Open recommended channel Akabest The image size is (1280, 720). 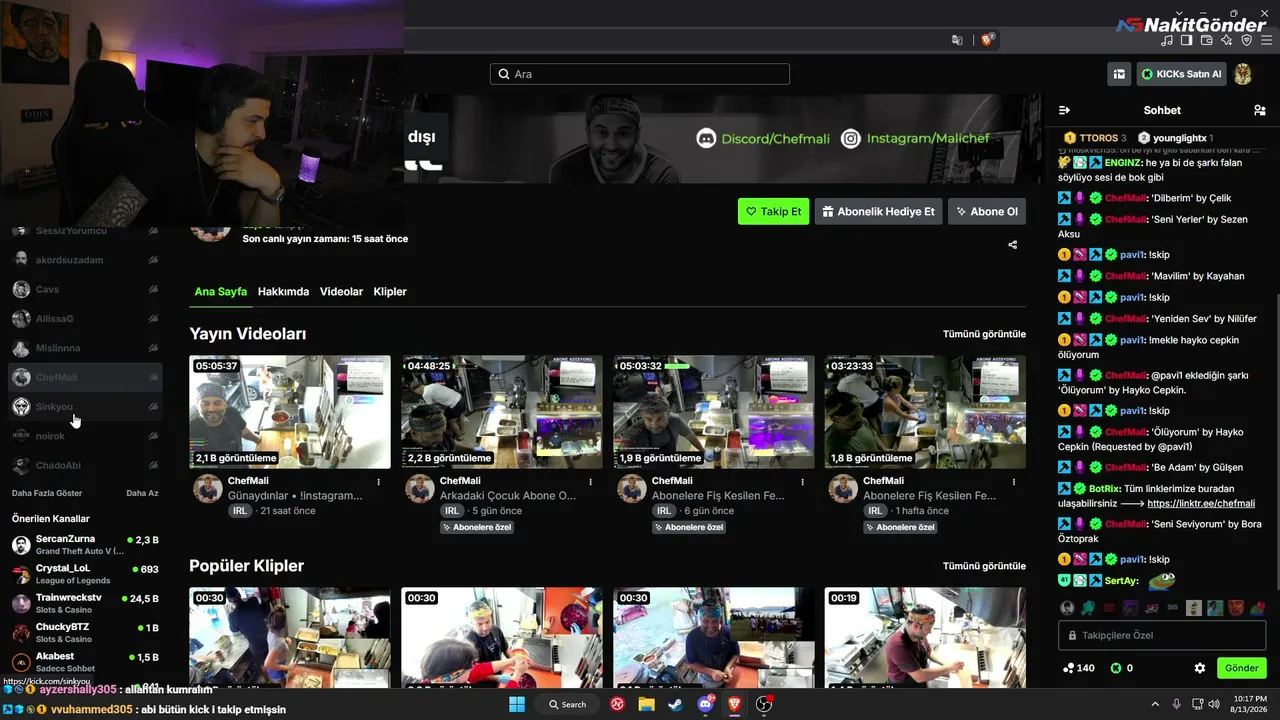pyautogui.click(x=84, y=661)
